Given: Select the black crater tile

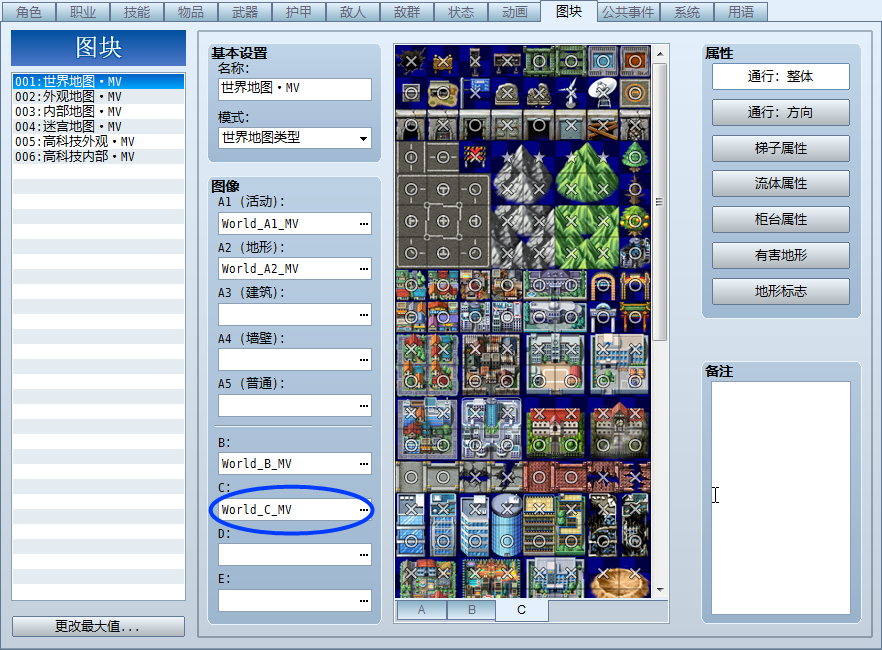Looking at the screenshot, I should [411, 61].
